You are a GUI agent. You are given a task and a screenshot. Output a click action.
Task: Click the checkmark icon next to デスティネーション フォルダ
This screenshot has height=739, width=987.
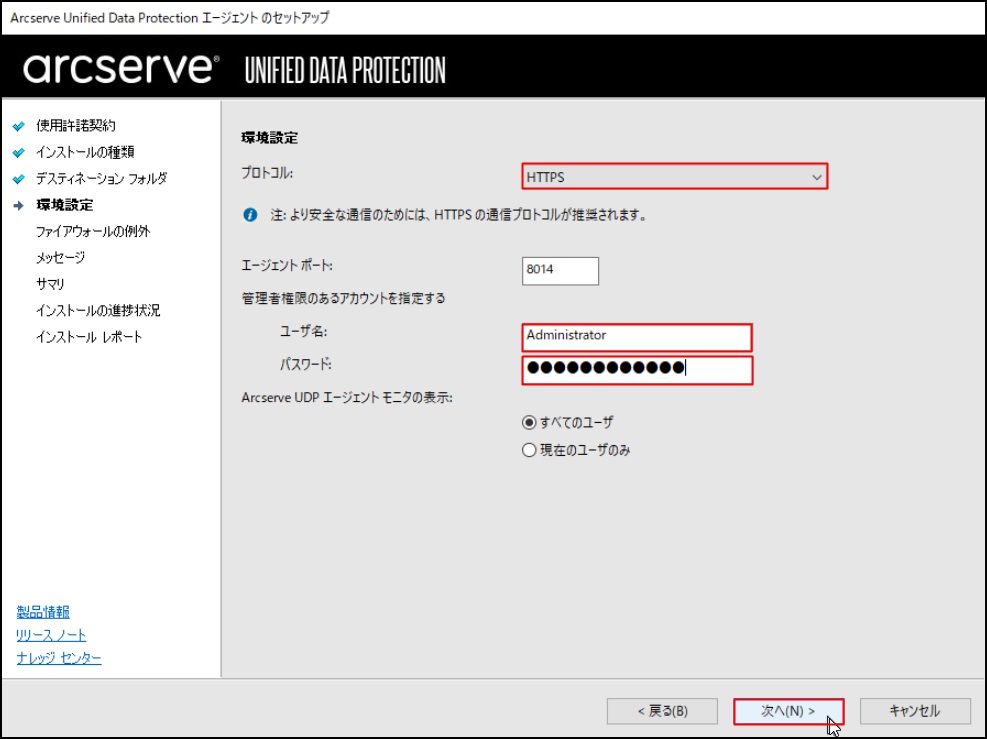[19, 179]
